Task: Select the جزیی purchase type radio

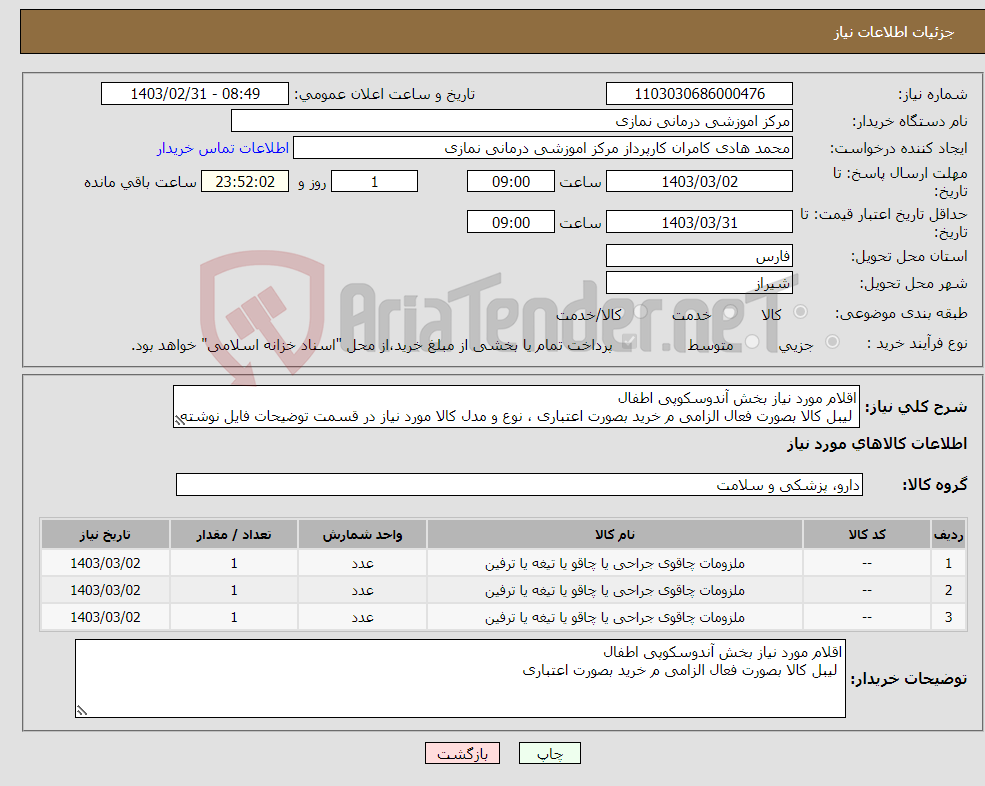Action: (832, 341)
